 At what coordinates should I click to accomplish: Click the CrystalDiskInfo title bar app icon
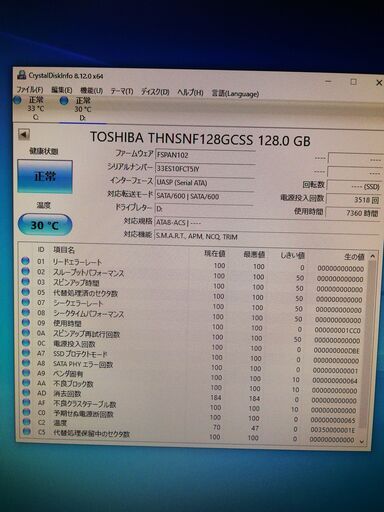point(22,75)
